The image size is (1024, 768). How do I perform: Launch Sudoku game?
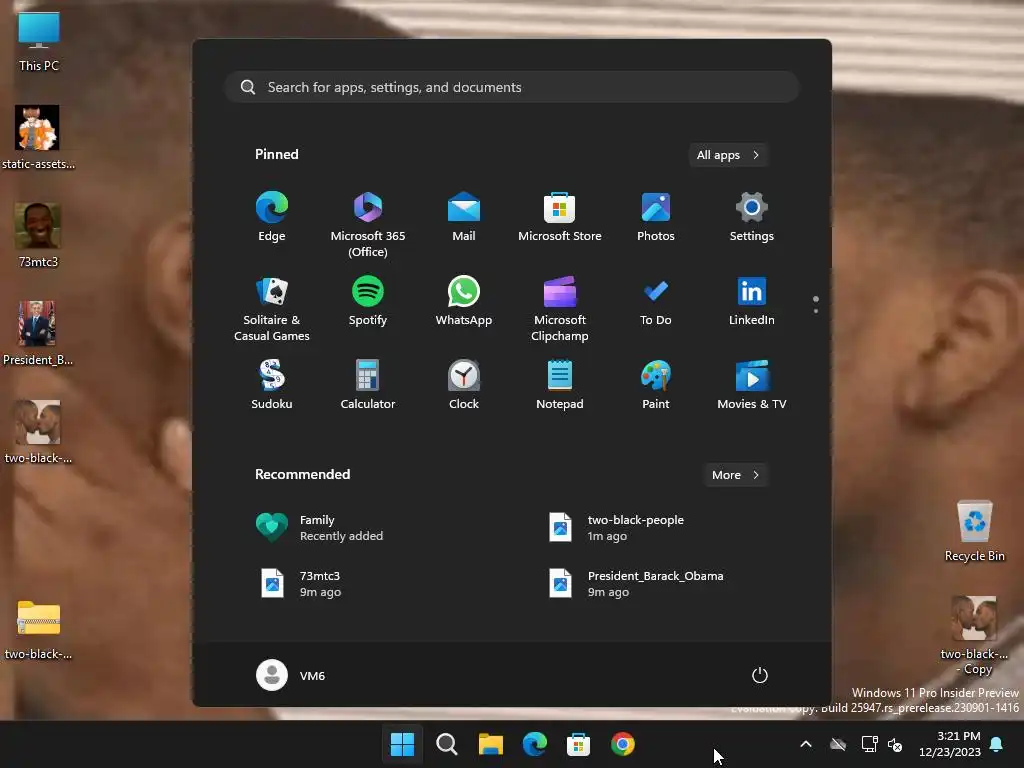tap(272, 385)
